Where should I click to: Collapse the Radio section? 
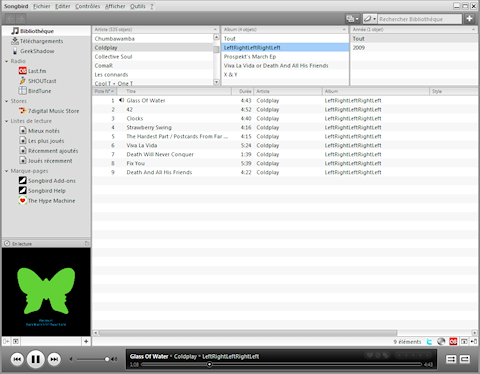point(6,61)
